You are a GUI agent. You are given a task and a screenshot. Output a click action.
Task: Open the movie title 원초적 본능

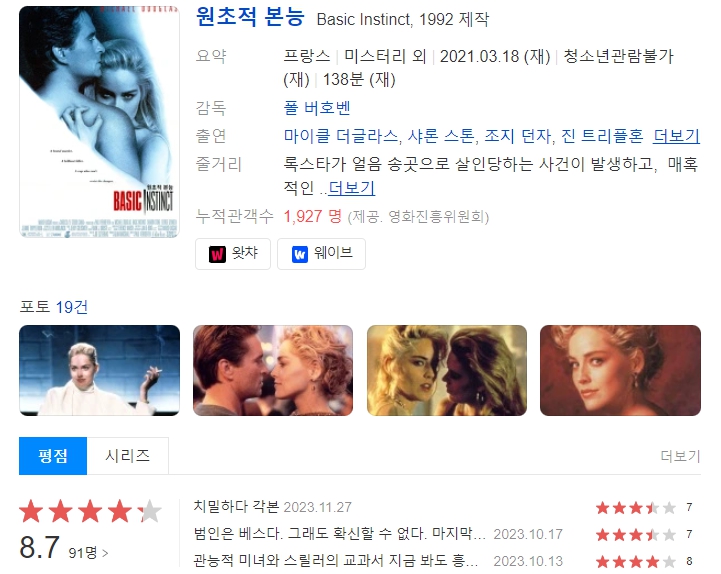250,17
